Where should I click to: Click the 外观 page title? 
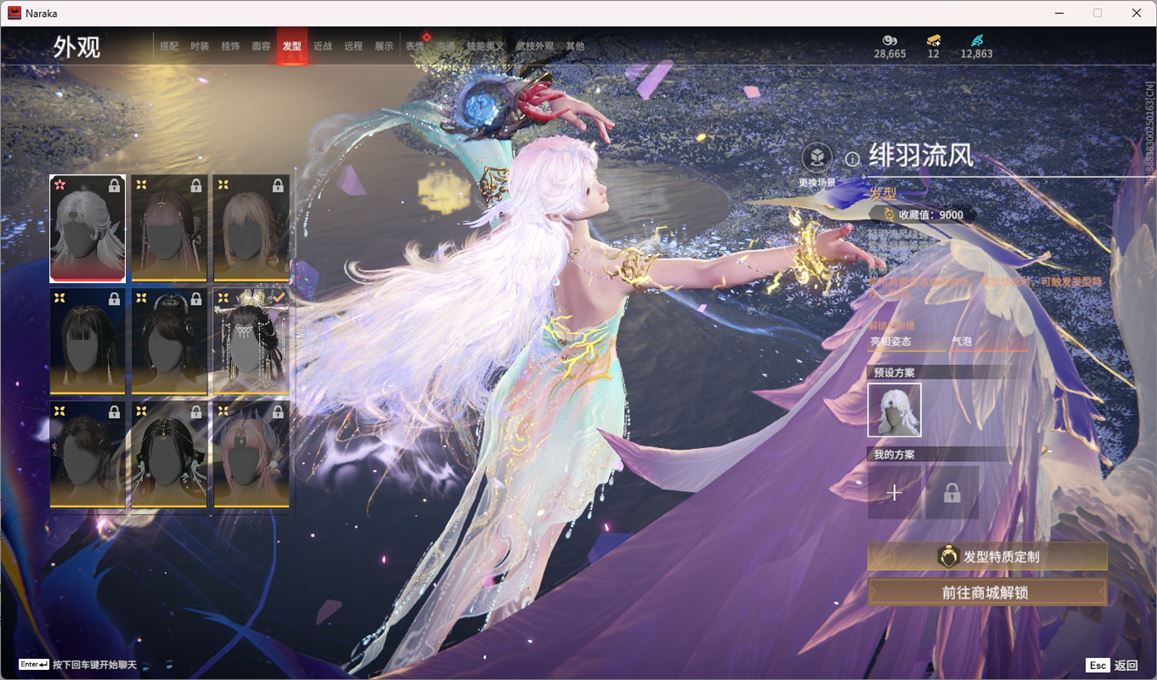(76, 47)
